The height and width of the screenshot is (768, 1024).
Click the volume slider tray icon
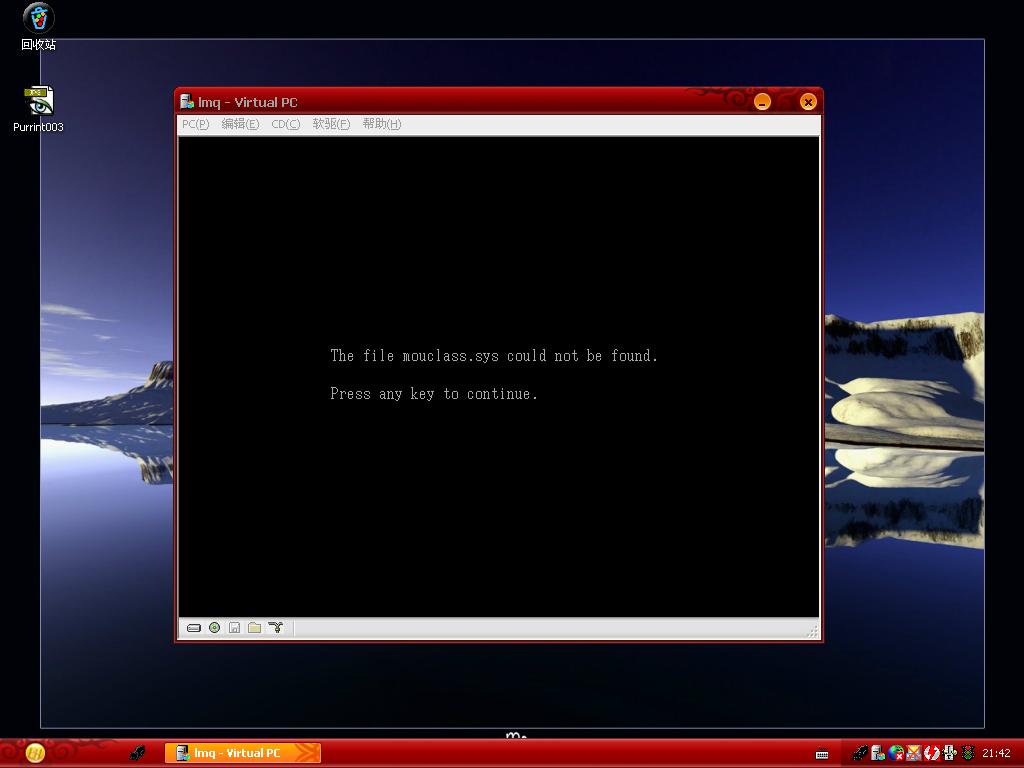[950, 753]
